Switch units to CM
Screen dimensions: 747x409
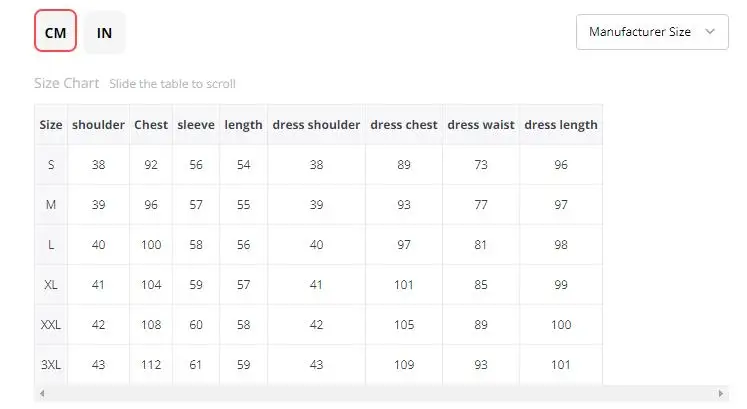pyautogui.click(x=55, y=31)
